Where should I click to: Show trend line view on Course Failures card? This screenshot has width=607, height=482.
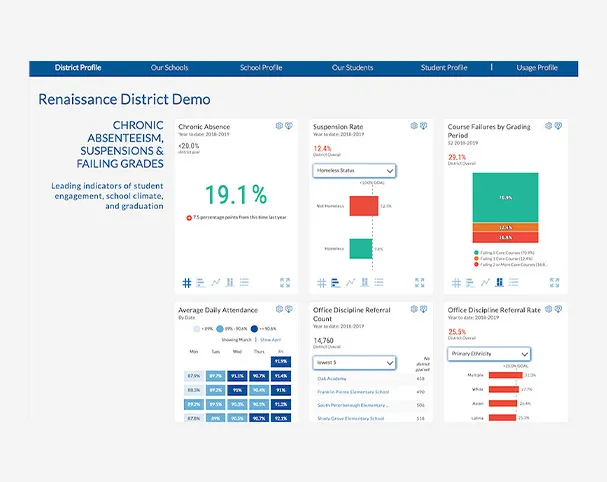click(485, 282)
